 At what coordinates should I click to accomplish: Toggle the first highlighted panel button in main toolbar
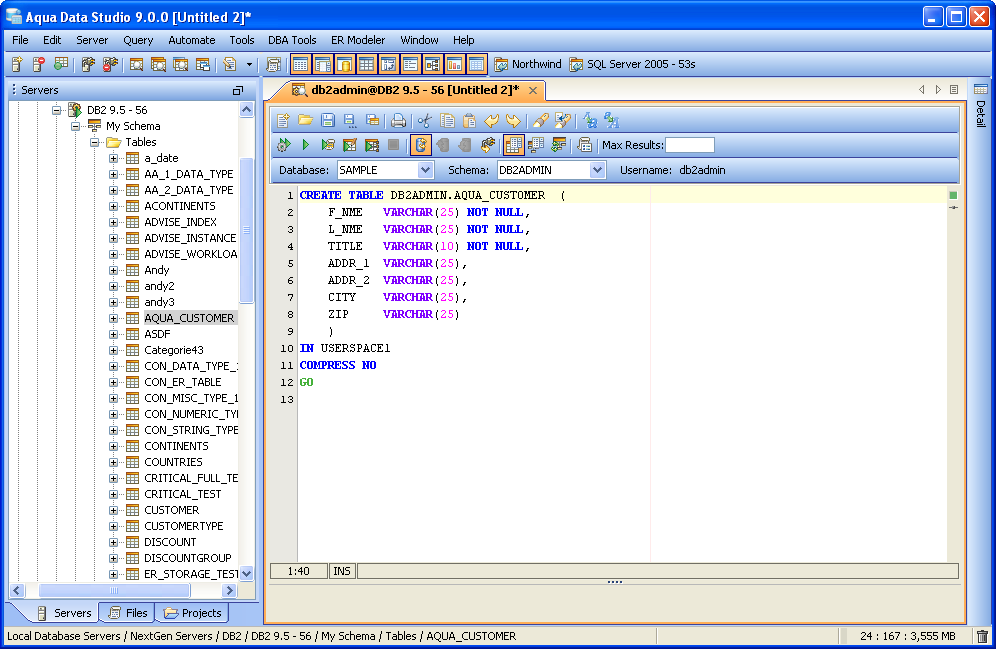[x=300, y=65]
